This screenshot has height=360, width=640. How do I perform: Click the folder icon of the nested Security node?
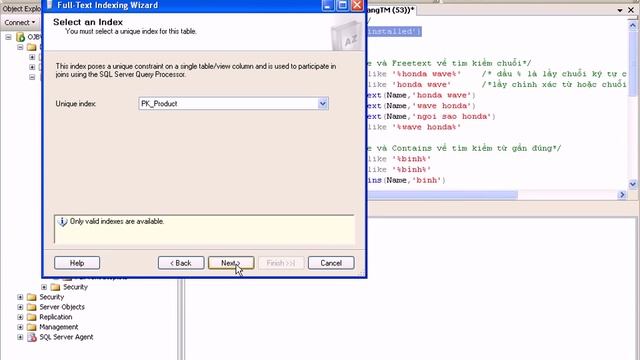[56, 287]
